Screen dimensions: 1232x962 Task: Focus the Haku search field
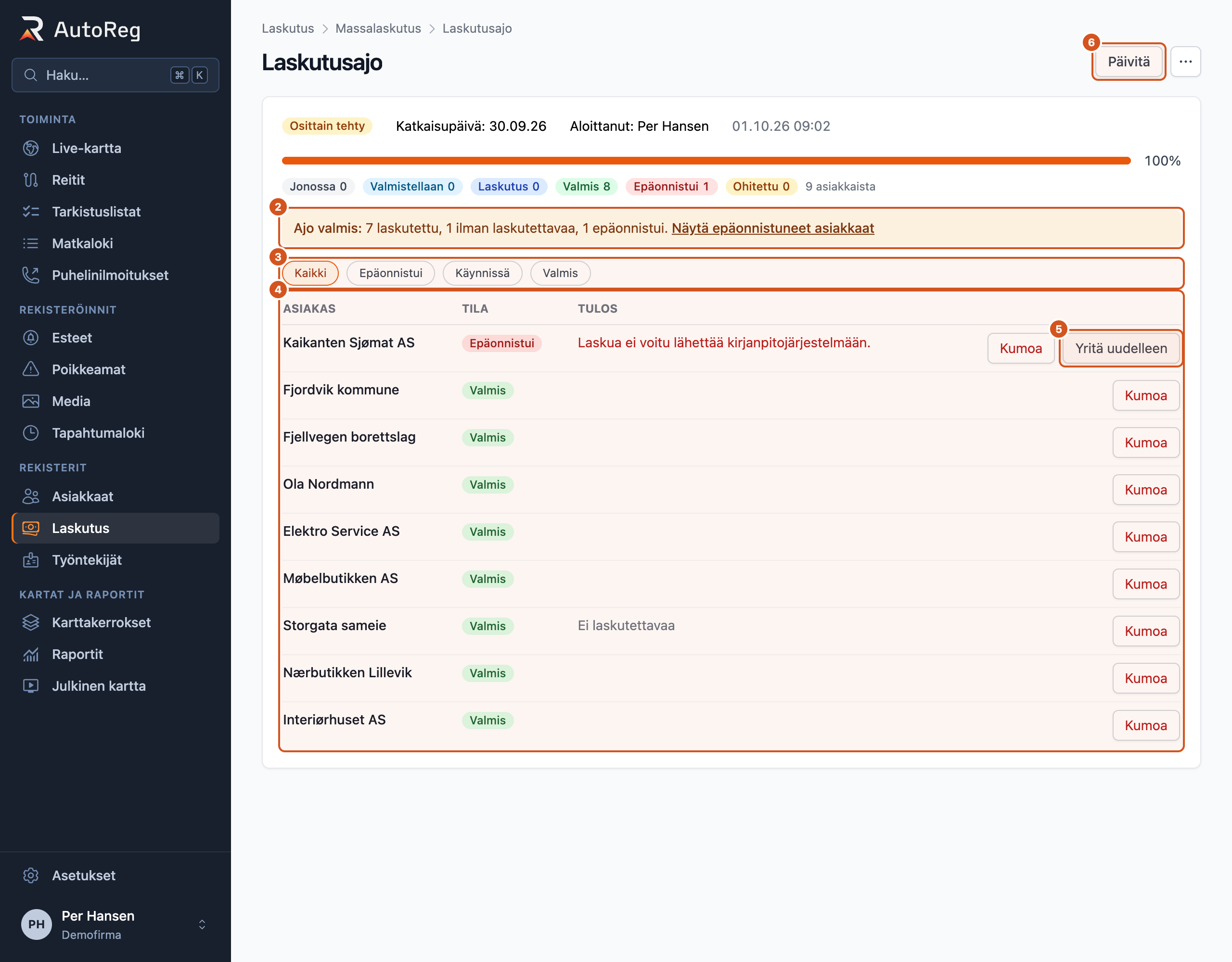tap(115, 75)
